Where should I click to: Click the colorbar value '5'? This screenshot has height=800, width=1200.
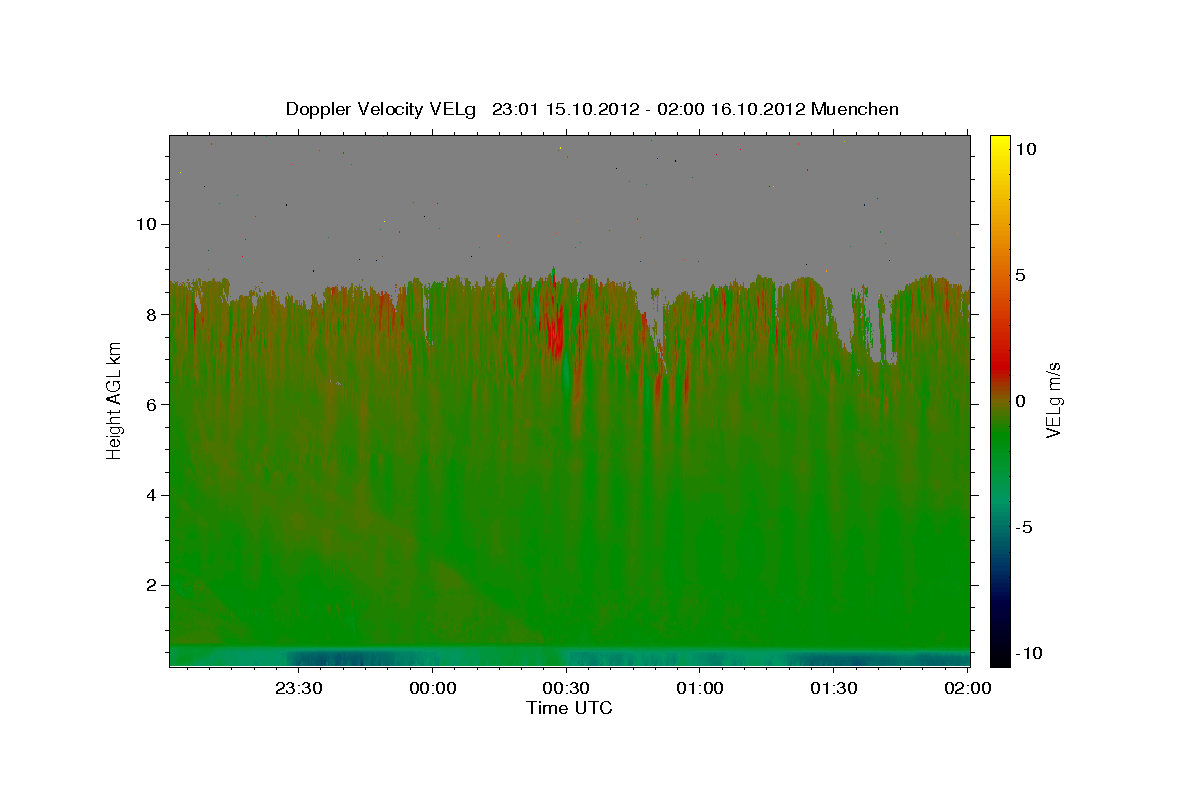(1019, 275)
